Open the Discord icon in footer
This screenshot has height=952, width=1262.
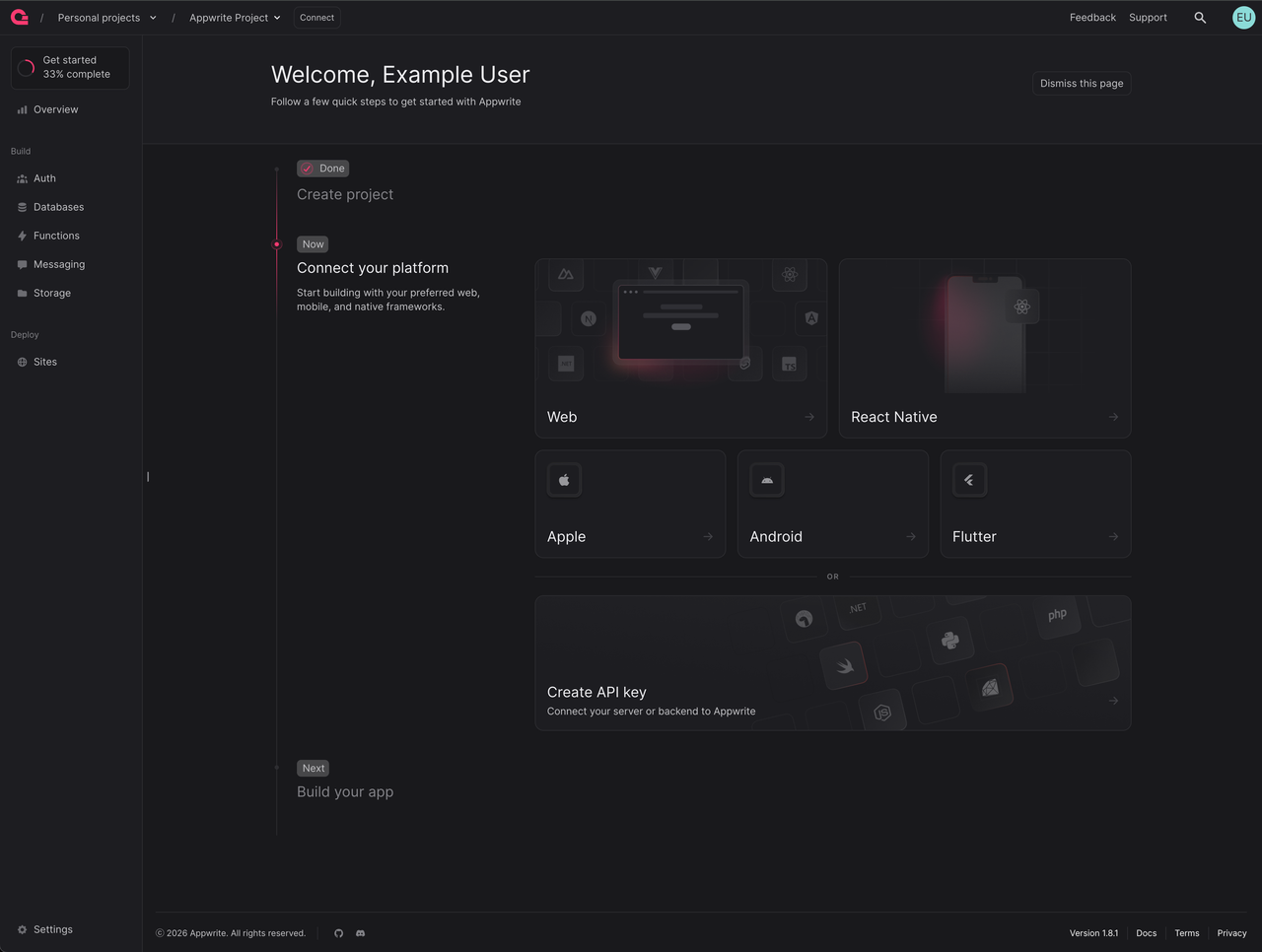coord(361,933)
